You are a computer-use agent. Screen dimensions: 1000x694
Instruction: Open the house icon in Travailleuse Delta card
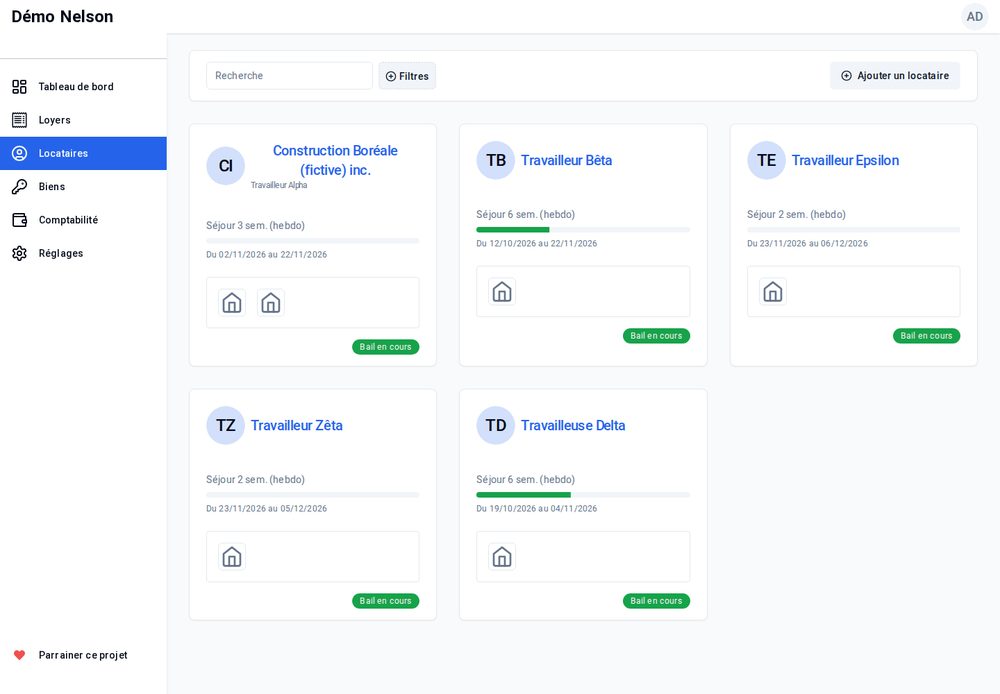click(503, 557)
